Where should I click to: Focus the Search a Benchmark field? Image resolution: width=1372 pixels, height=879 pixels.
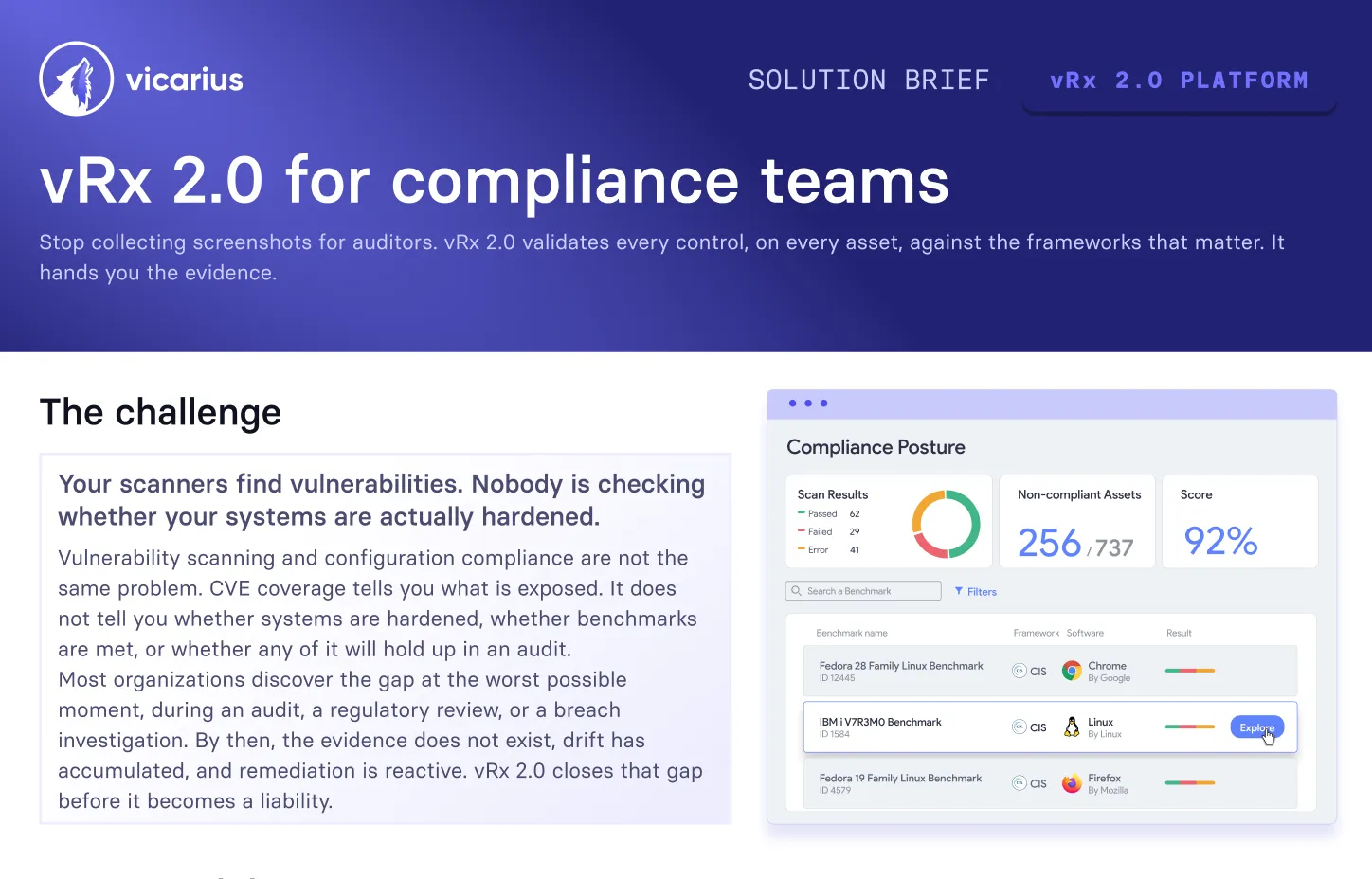863,591
